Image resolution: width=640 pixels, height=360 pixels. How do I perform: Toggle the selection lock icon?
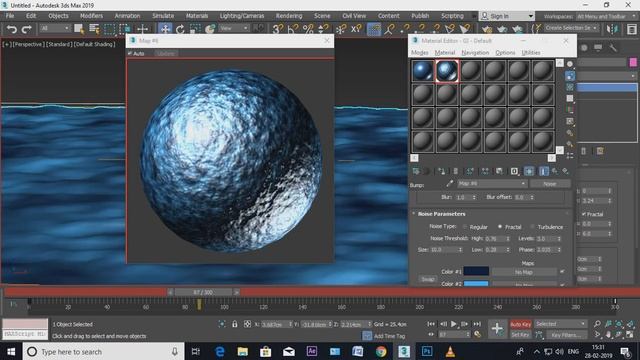[235, 324]
